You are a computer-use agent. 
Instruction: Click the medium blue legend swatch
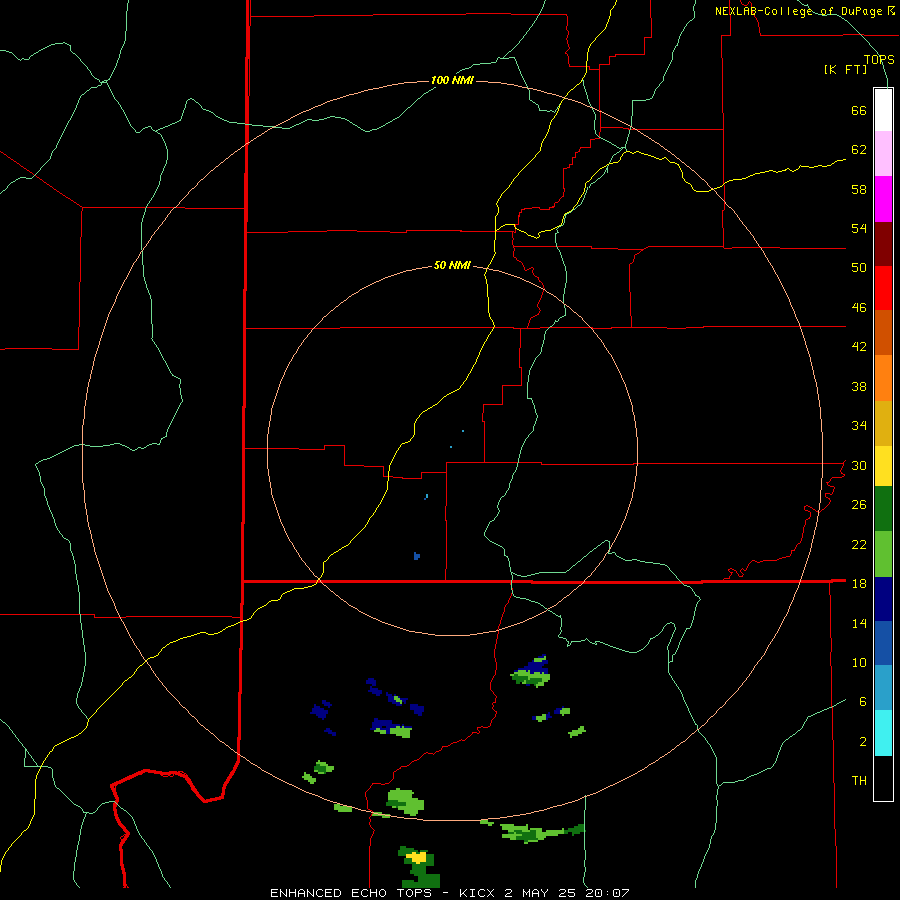883,643
